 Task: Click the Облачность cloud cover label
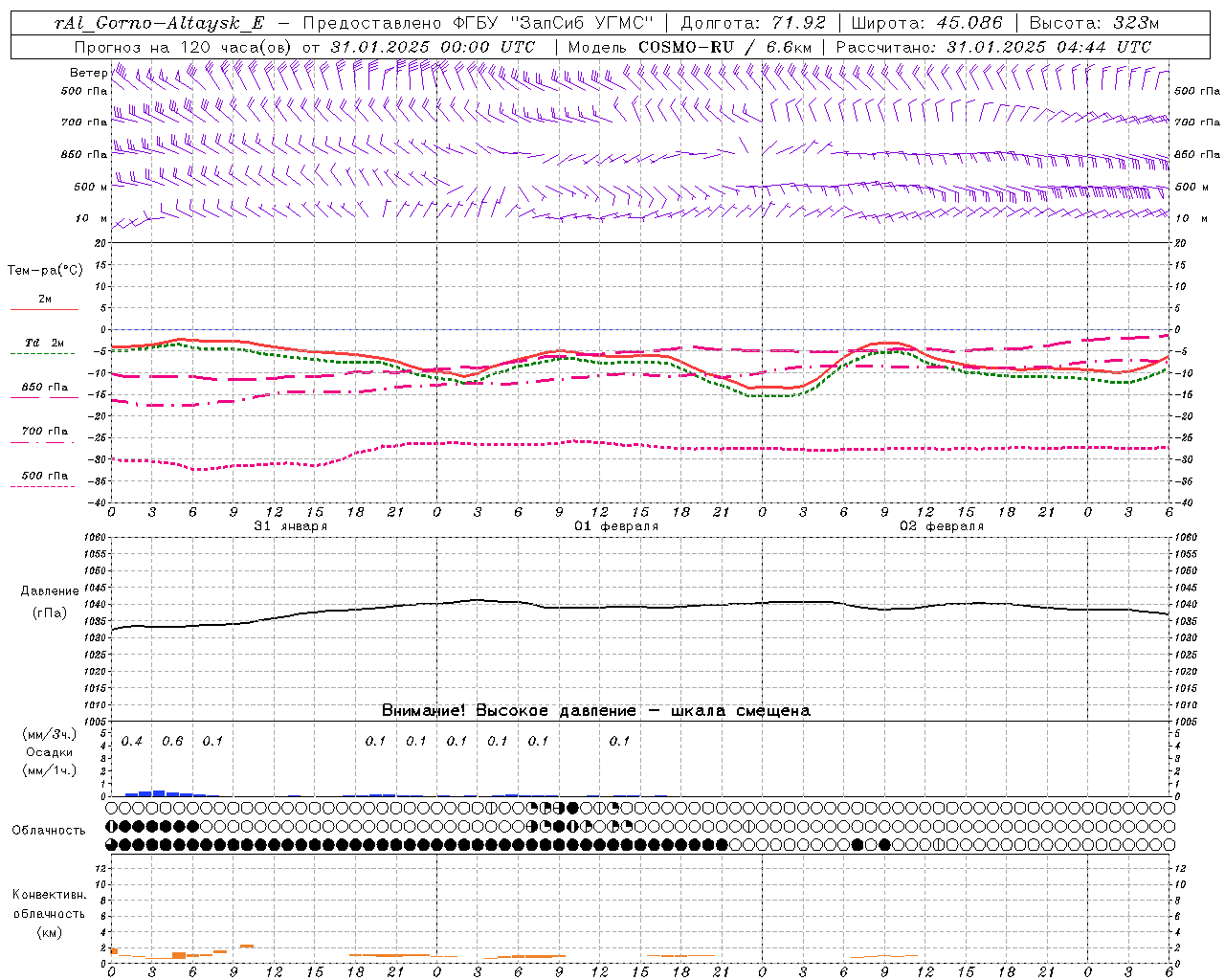[49, 831]
